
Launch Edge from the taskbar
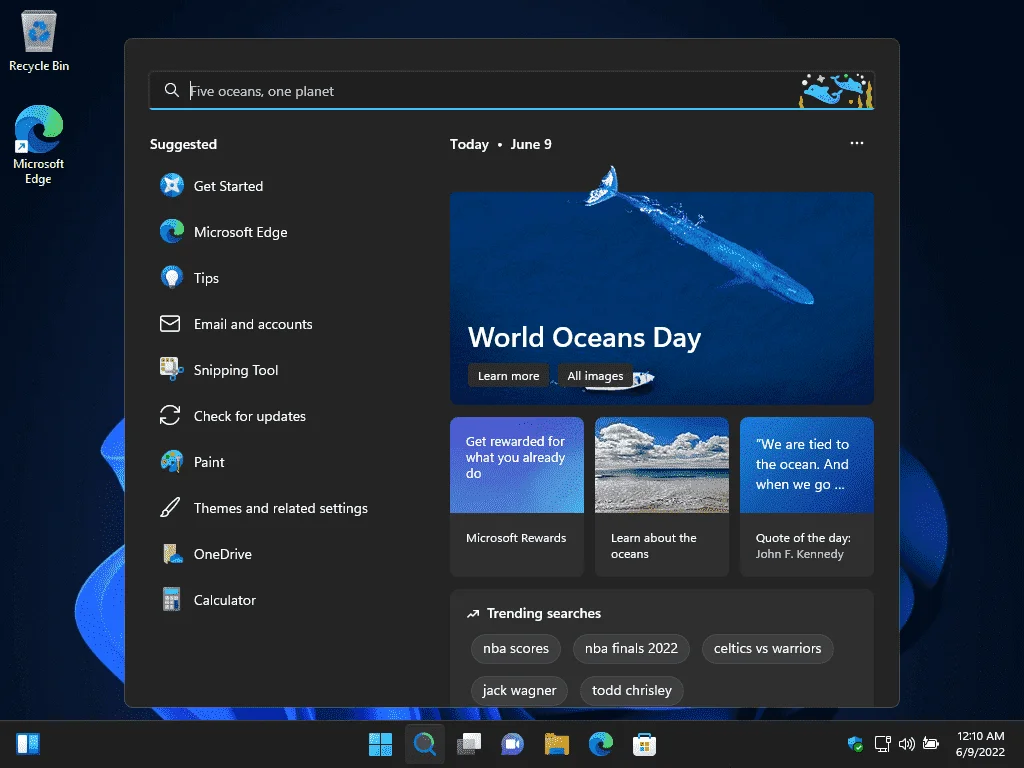[601, 744]
